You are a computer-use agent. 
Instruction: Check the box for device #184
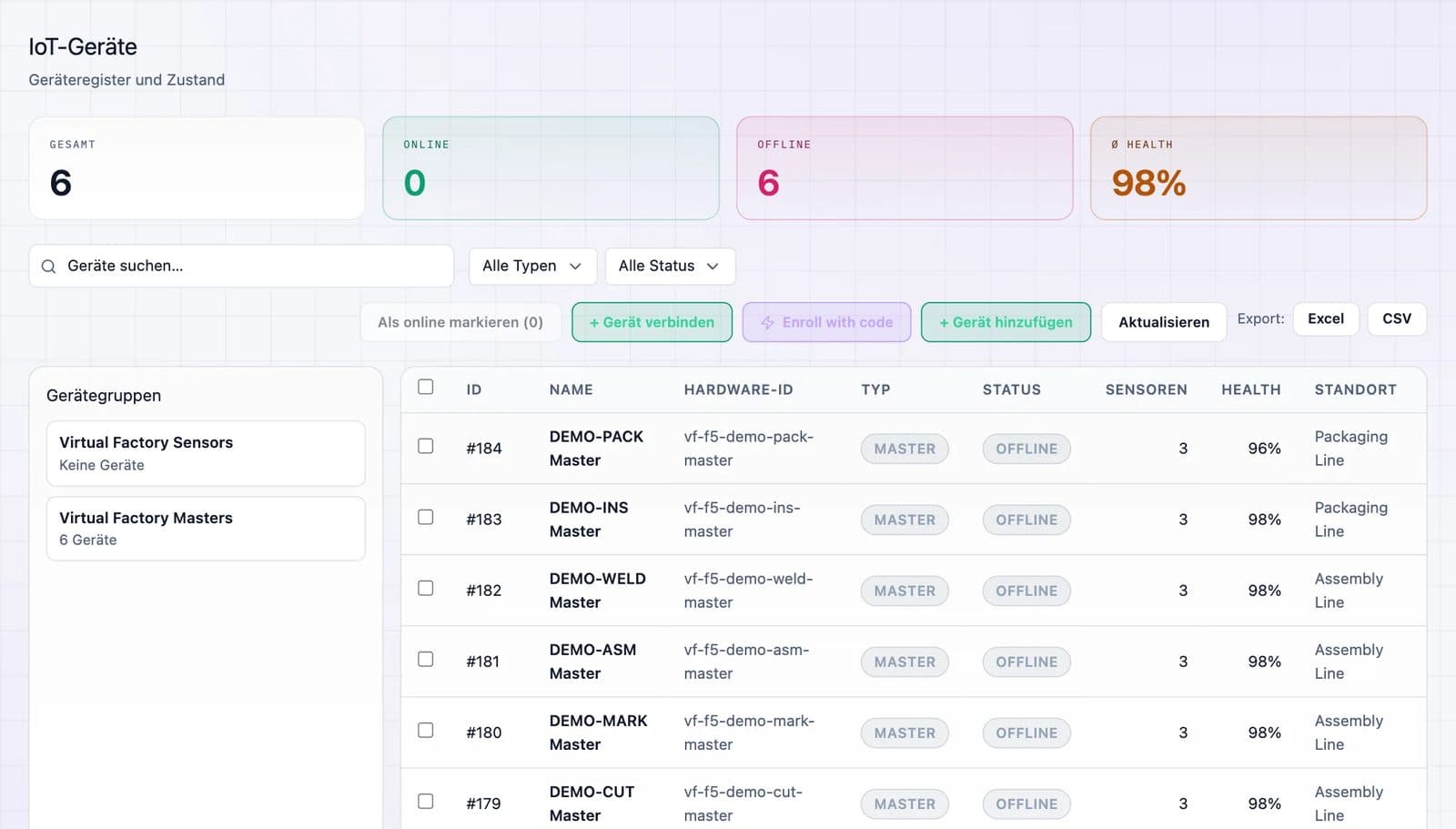pos(425,446)
